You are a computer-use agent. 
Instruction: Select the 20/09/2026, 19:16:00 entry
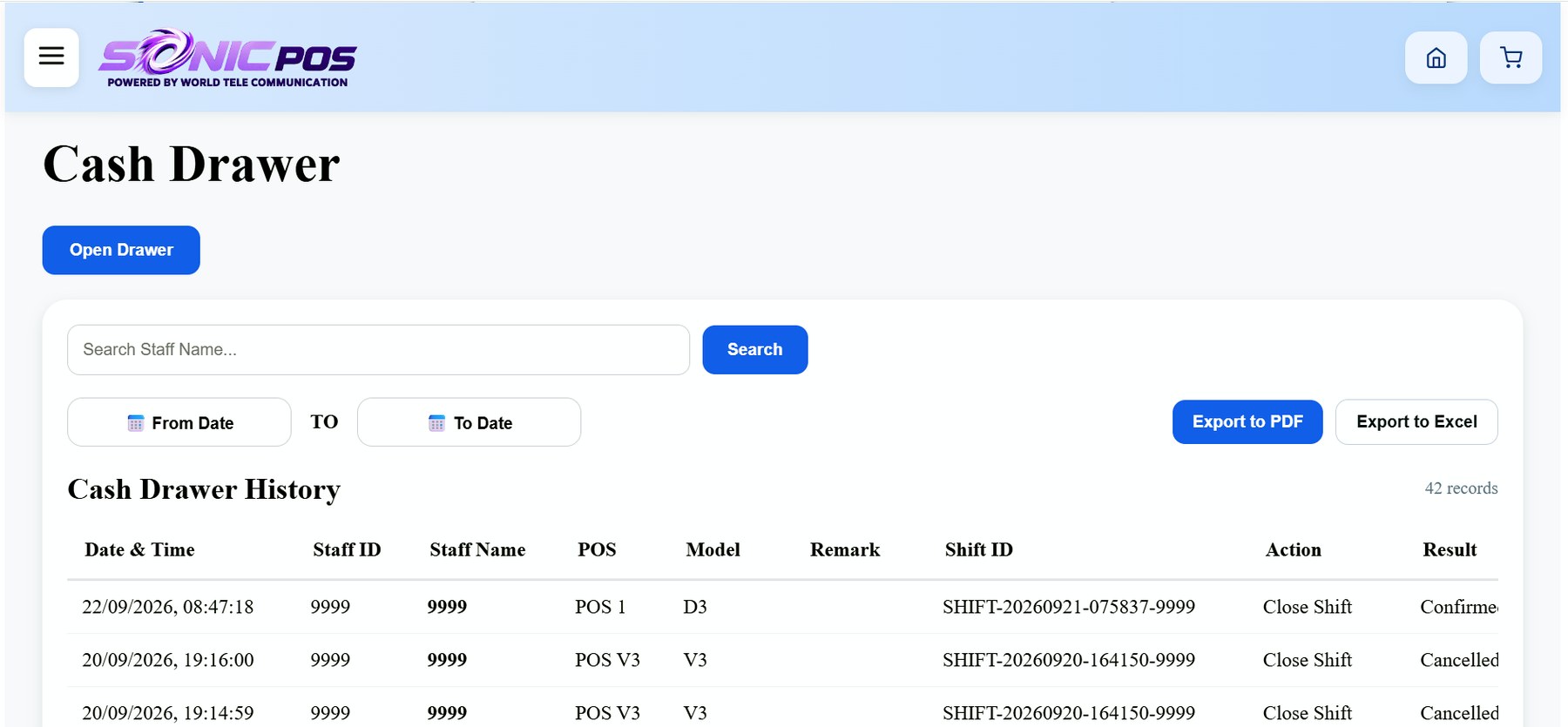click(782, 660)
